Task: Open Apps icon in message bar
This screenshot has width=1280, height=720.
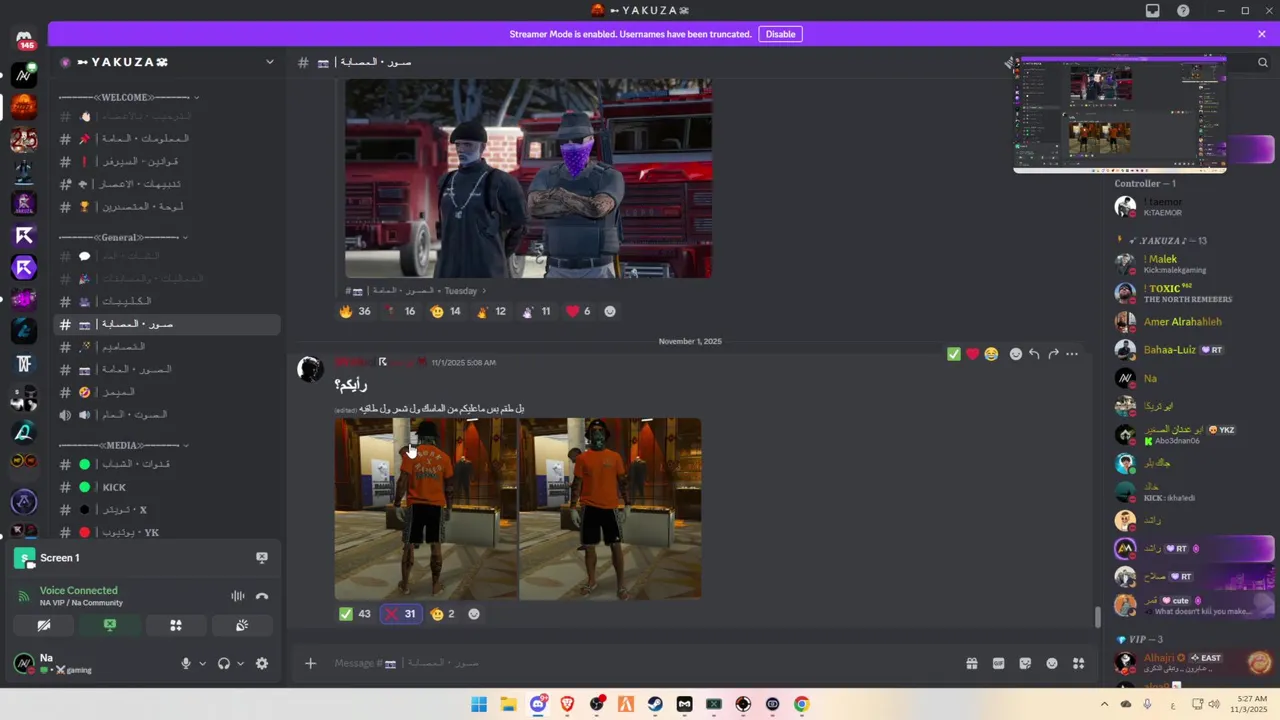Action: [1078, 663]
